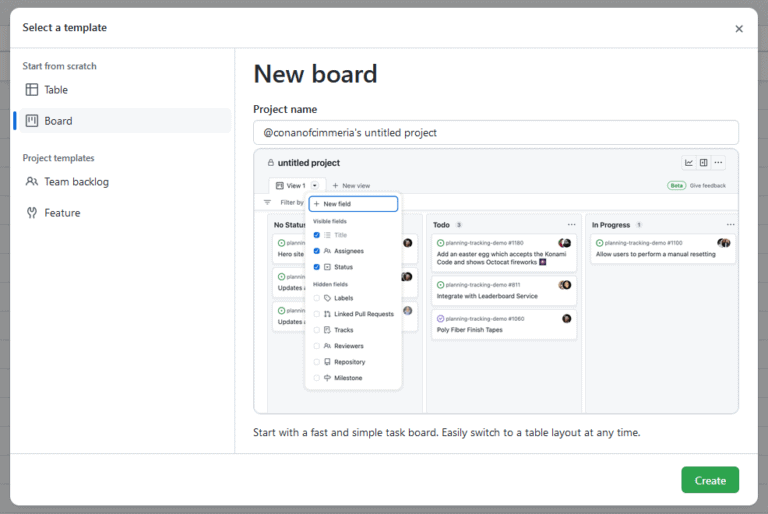Image resolution: width=768 pixels, height=514 pixels.
Task: Click the filter icon in preview
Action: click(267, 202)
